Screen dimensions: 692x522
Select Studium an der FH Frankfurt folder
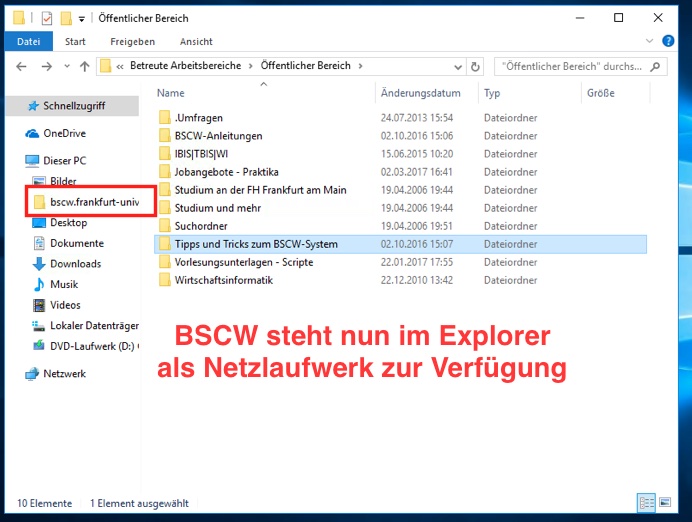(x=260, y=190)
